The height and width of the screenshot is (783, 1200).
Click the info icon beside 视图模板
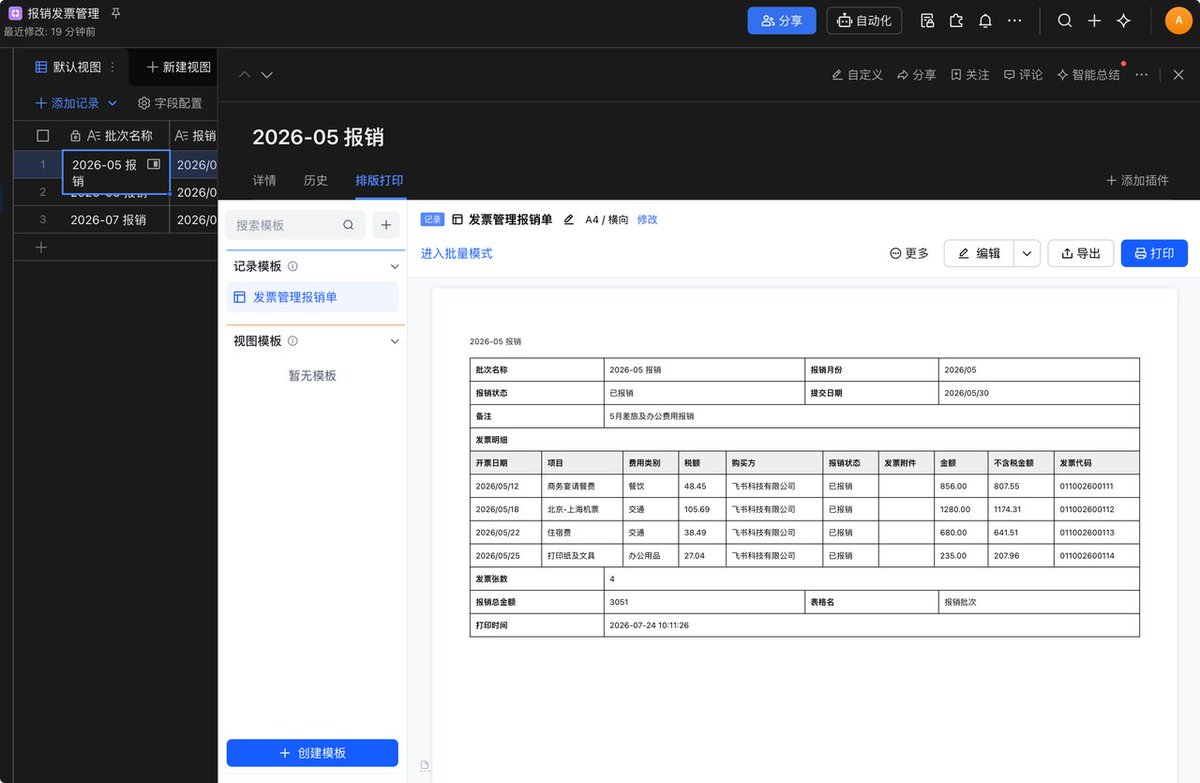pos(293,341)
